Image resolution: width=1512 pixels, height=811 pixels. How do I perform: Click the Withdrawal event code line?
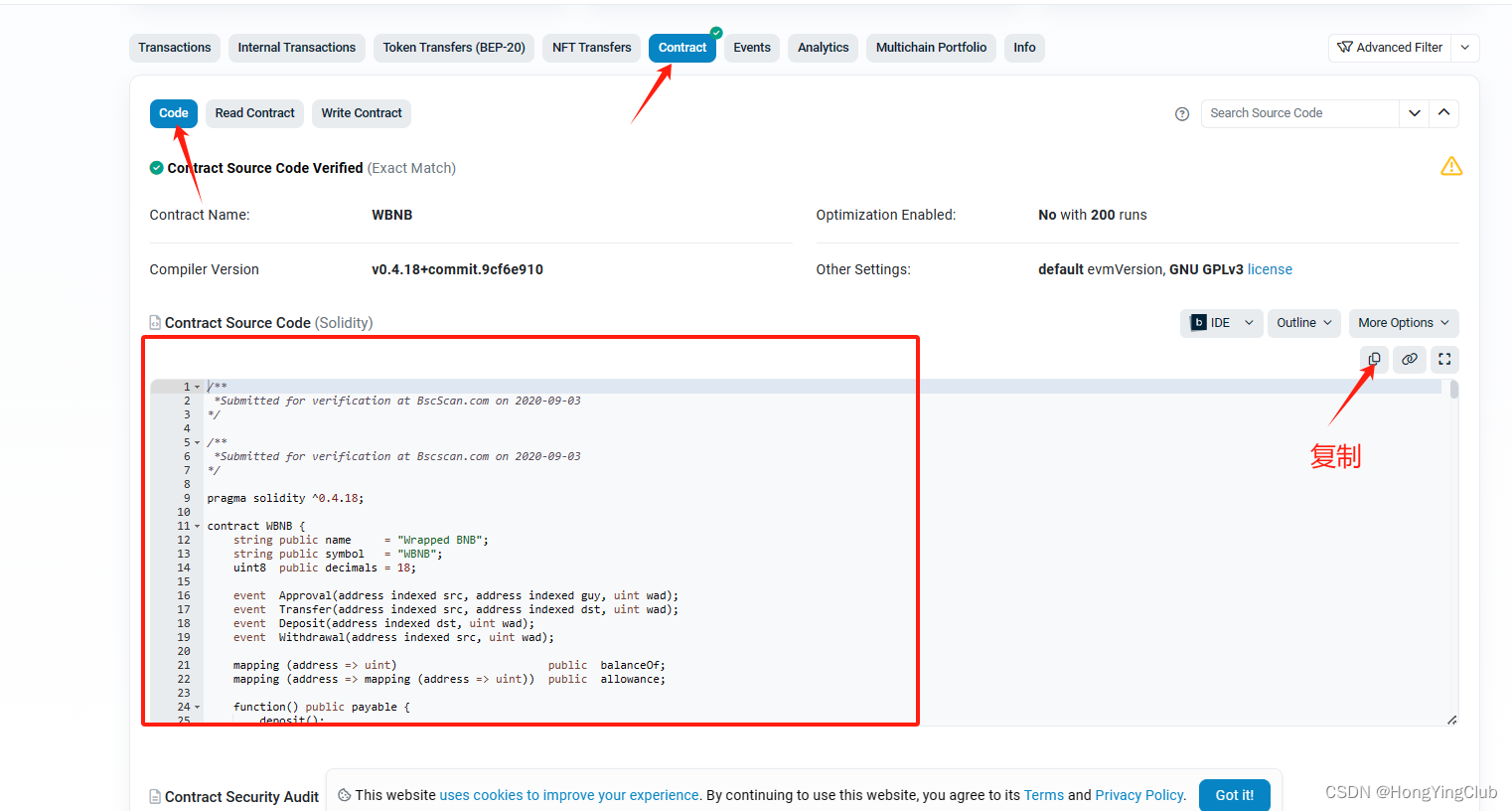pyautogui.click(x=393, y=637)
